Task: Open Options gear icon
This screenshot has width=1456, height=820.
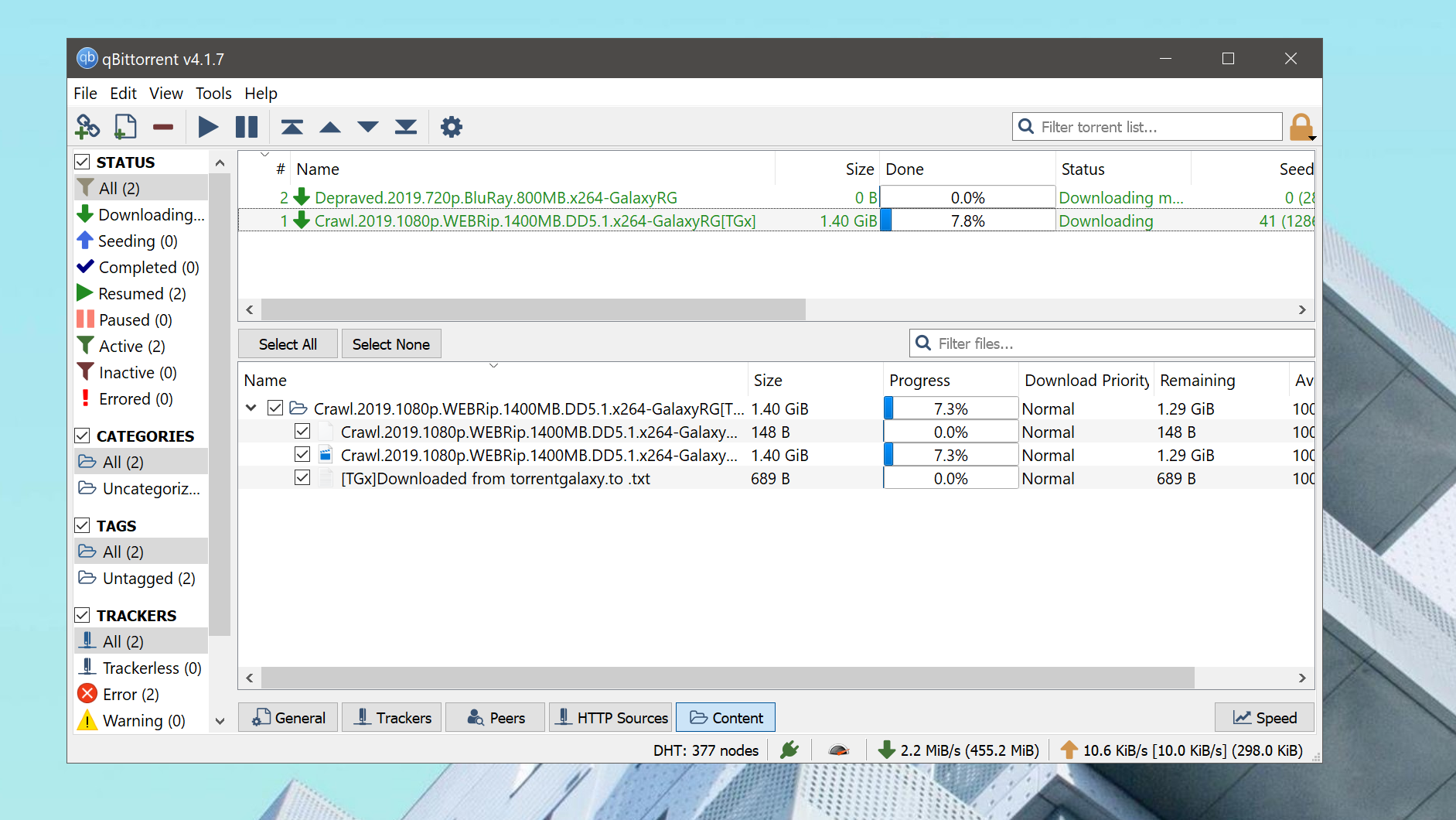Action: (452, 127)
